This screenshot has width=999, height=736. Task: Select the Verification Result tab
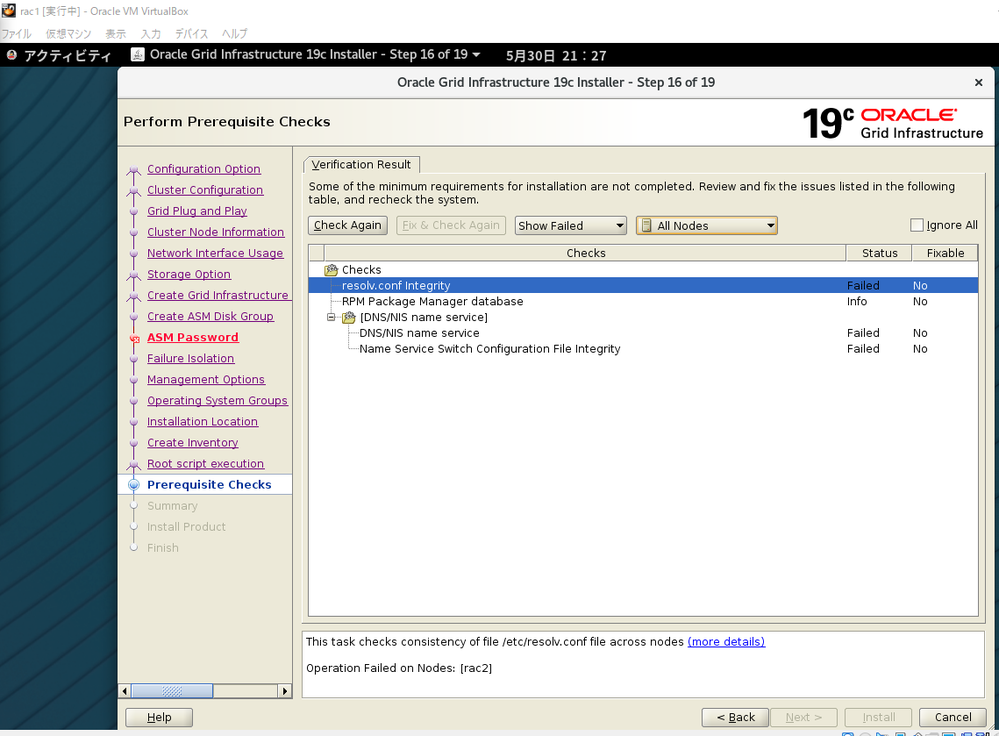[x=361, y=164]
